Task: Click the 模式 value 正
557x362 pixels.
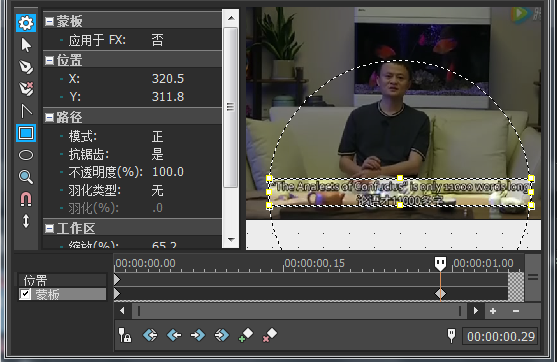Action: click(x=158, y=136)
